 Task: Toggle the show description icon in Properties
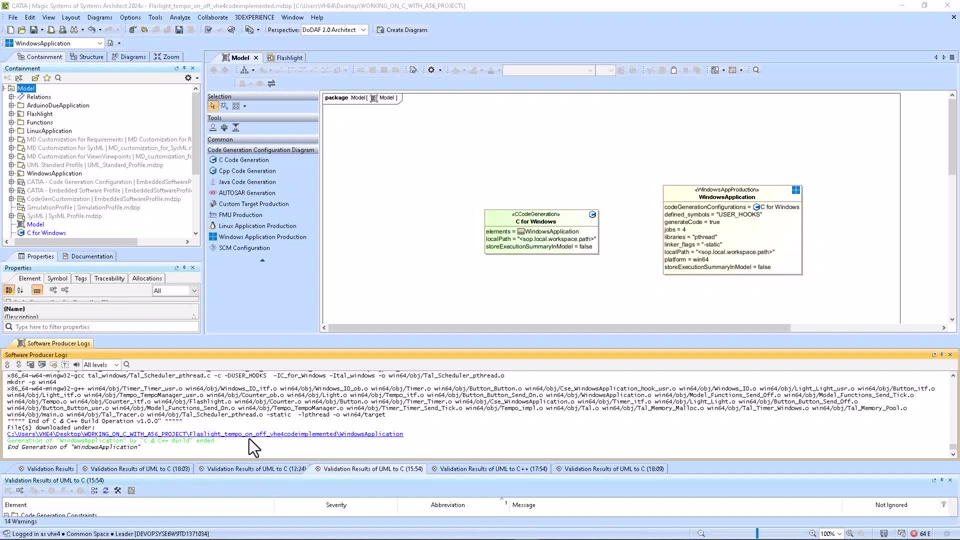click(x=37, y=290)
